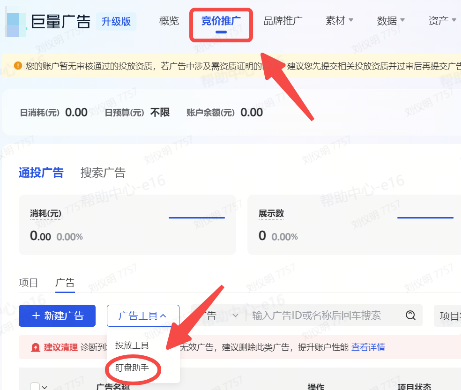The height and width of the screenshot is (390, 461).
Task: Click the 建议清理 label
Action: [61, 347]
